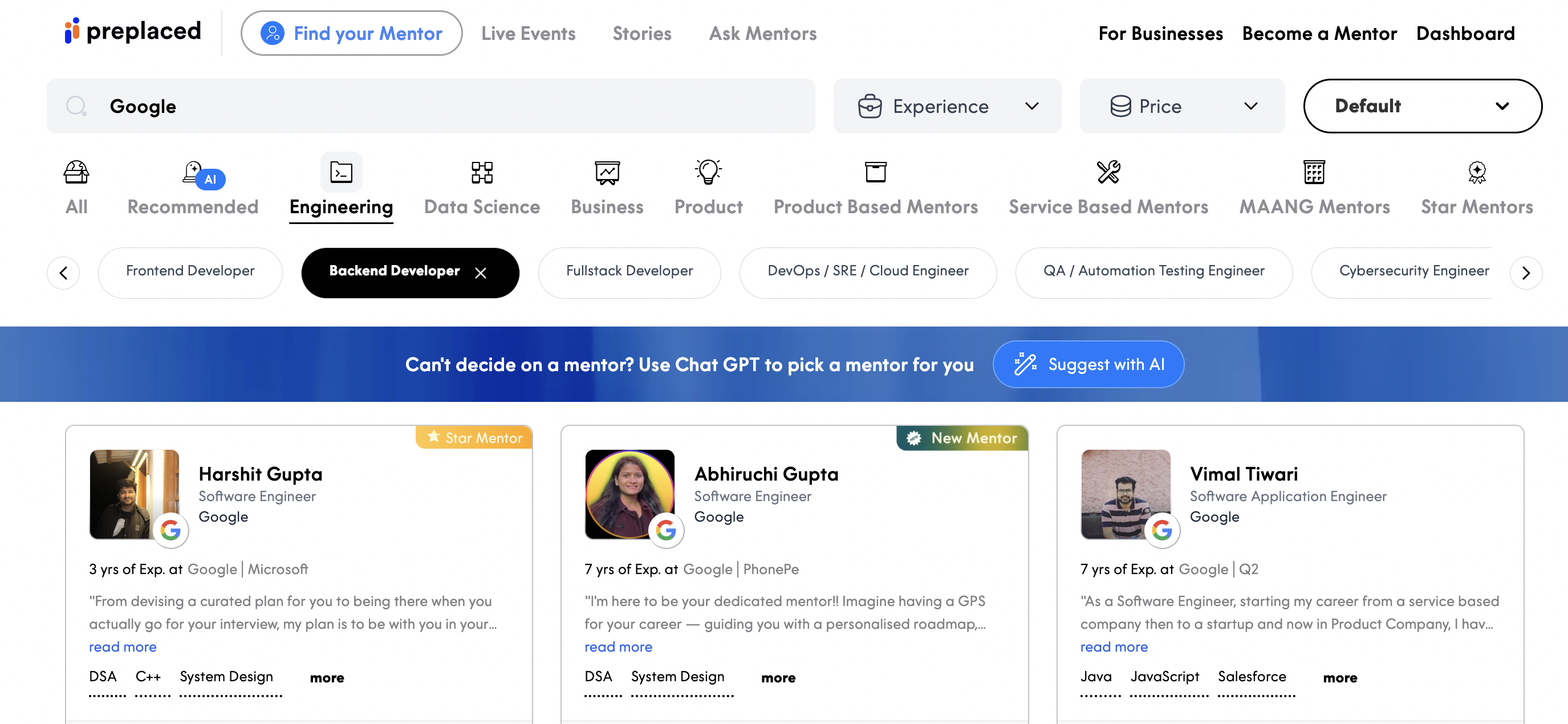Open Live Events page
This screenshot has width=1568, height=724.
click(528, 34)
